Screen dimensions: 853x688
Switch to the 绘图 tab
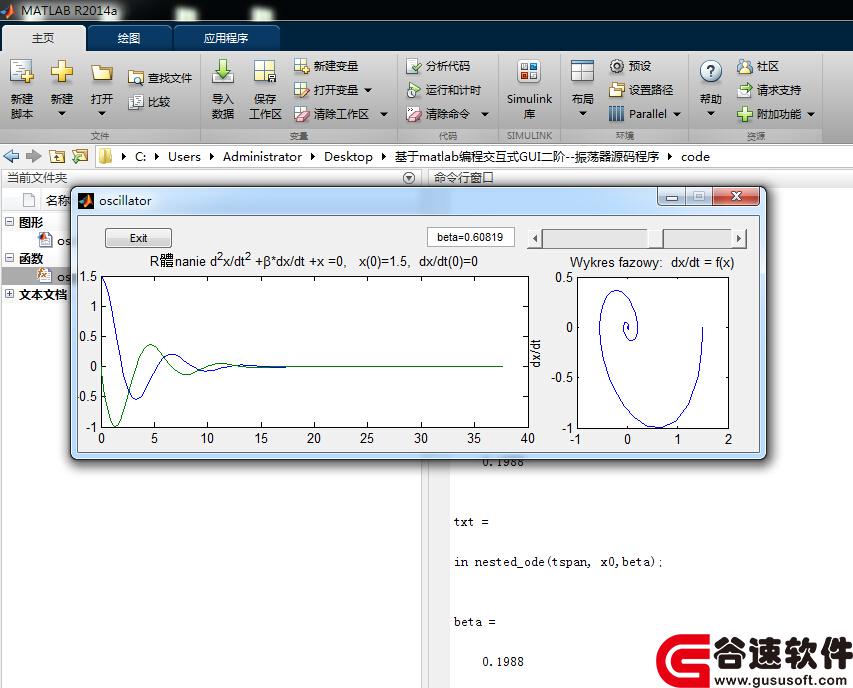point(129,38)
